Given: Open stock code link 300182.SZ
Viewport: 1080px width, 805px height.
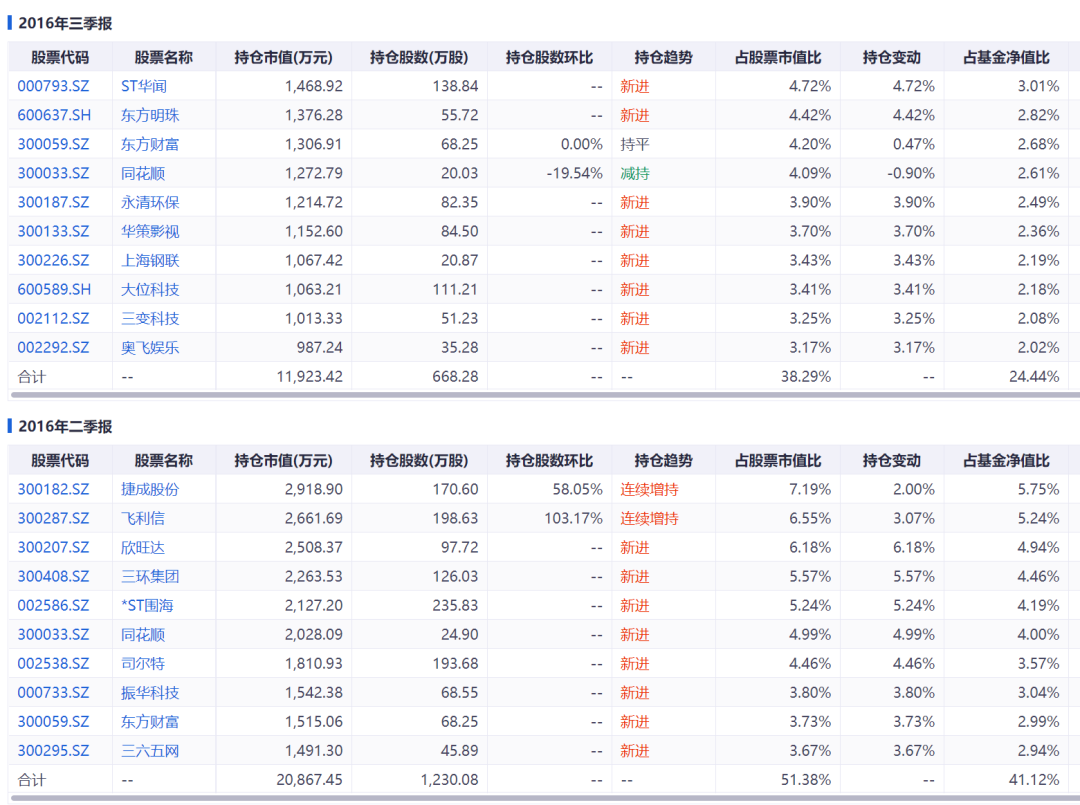Looking at the screenshot, I should pos(53,489).
